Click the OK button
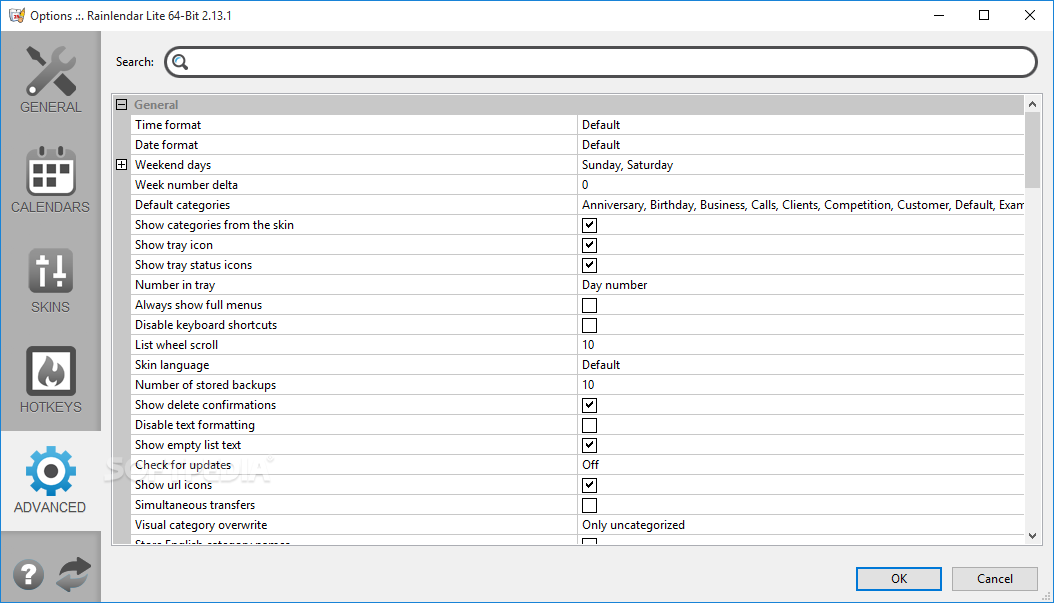The image size is (1054, 603). pos(899,579)
